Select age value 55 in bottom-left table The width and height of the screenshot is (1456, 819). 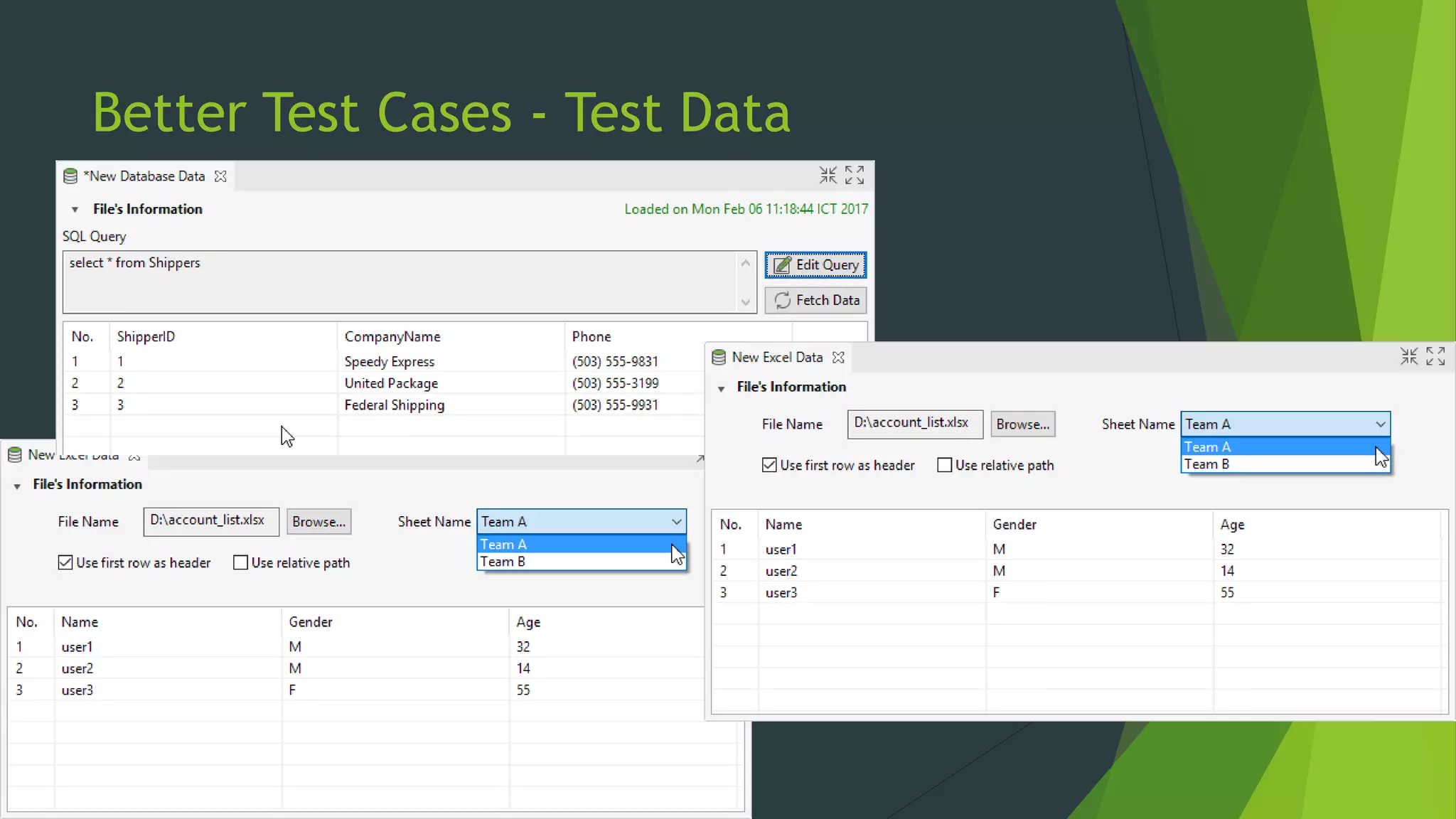523,690
